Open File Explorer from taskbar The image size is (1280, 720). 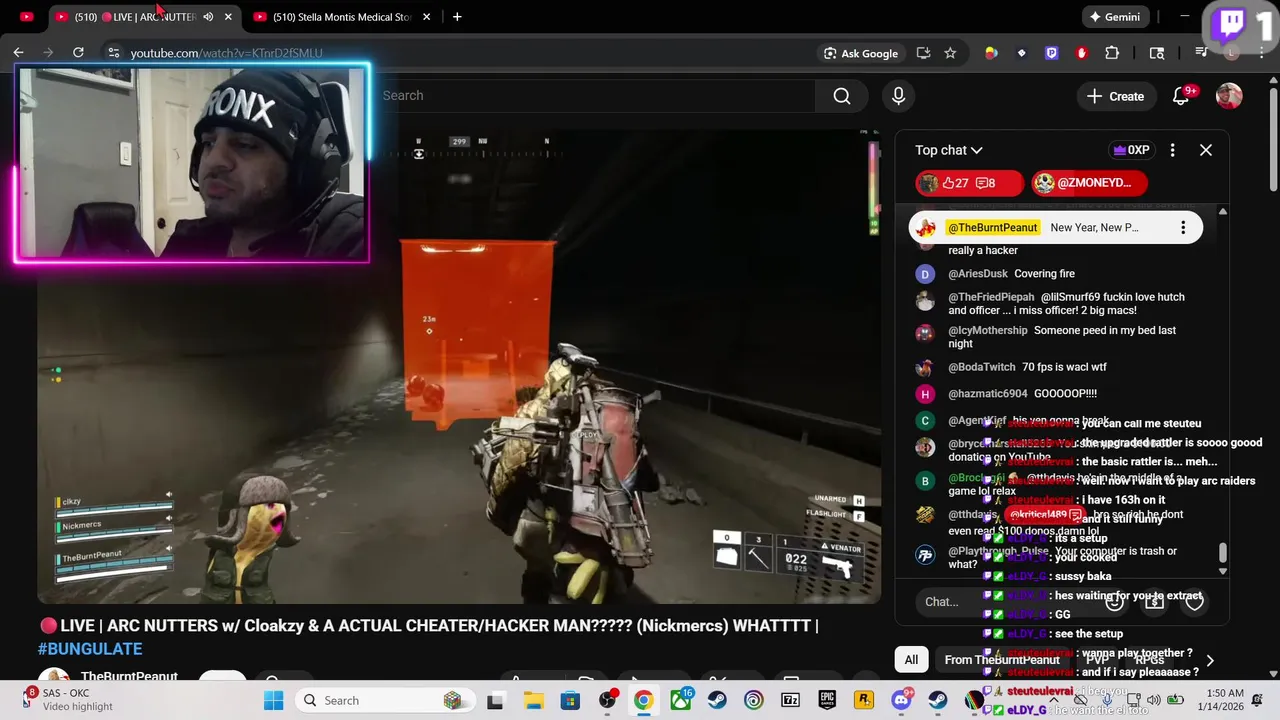point(534,700)
